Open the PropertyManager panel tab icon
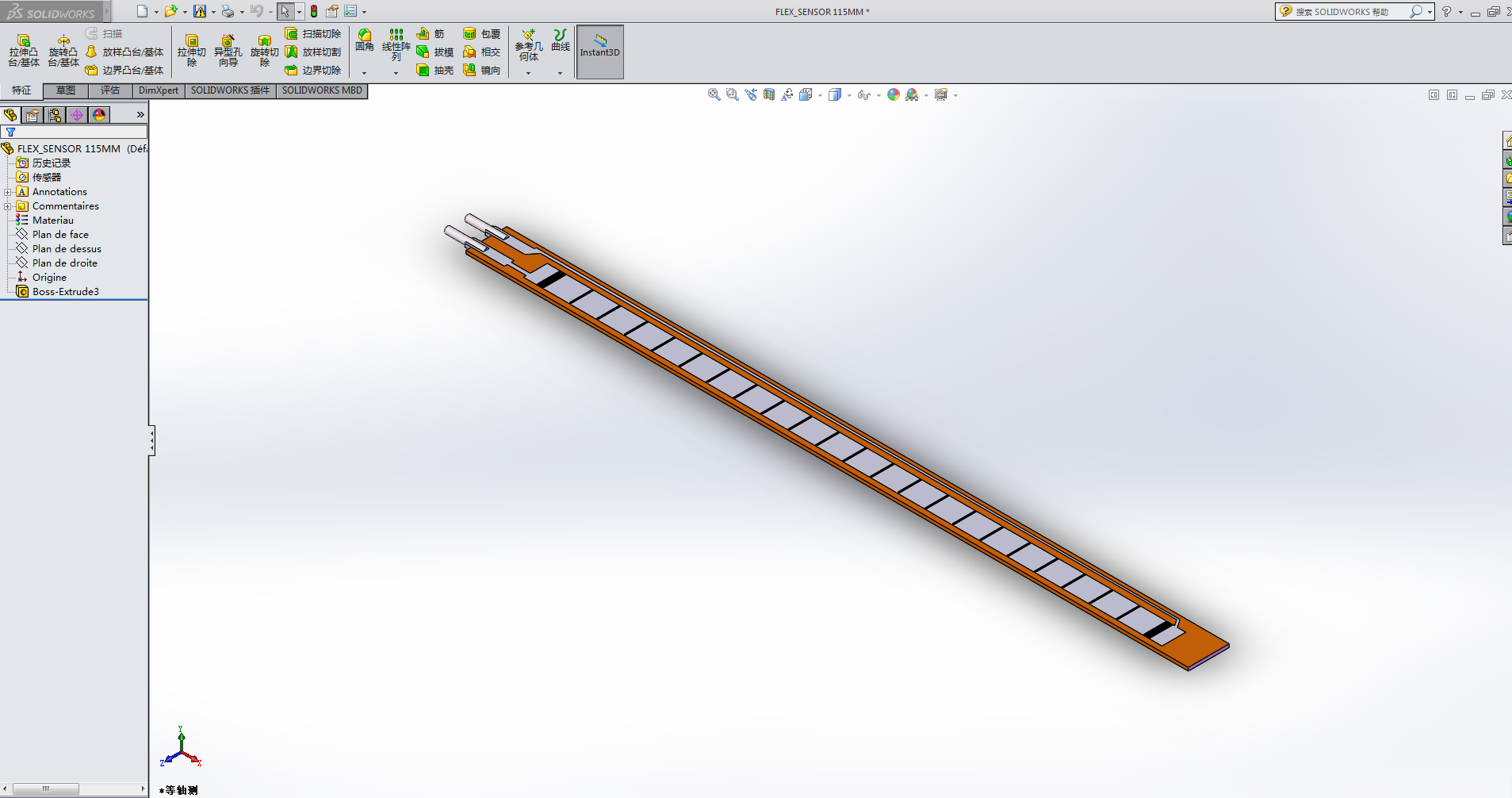1512x798 pixels. click(x=33, y=115)
